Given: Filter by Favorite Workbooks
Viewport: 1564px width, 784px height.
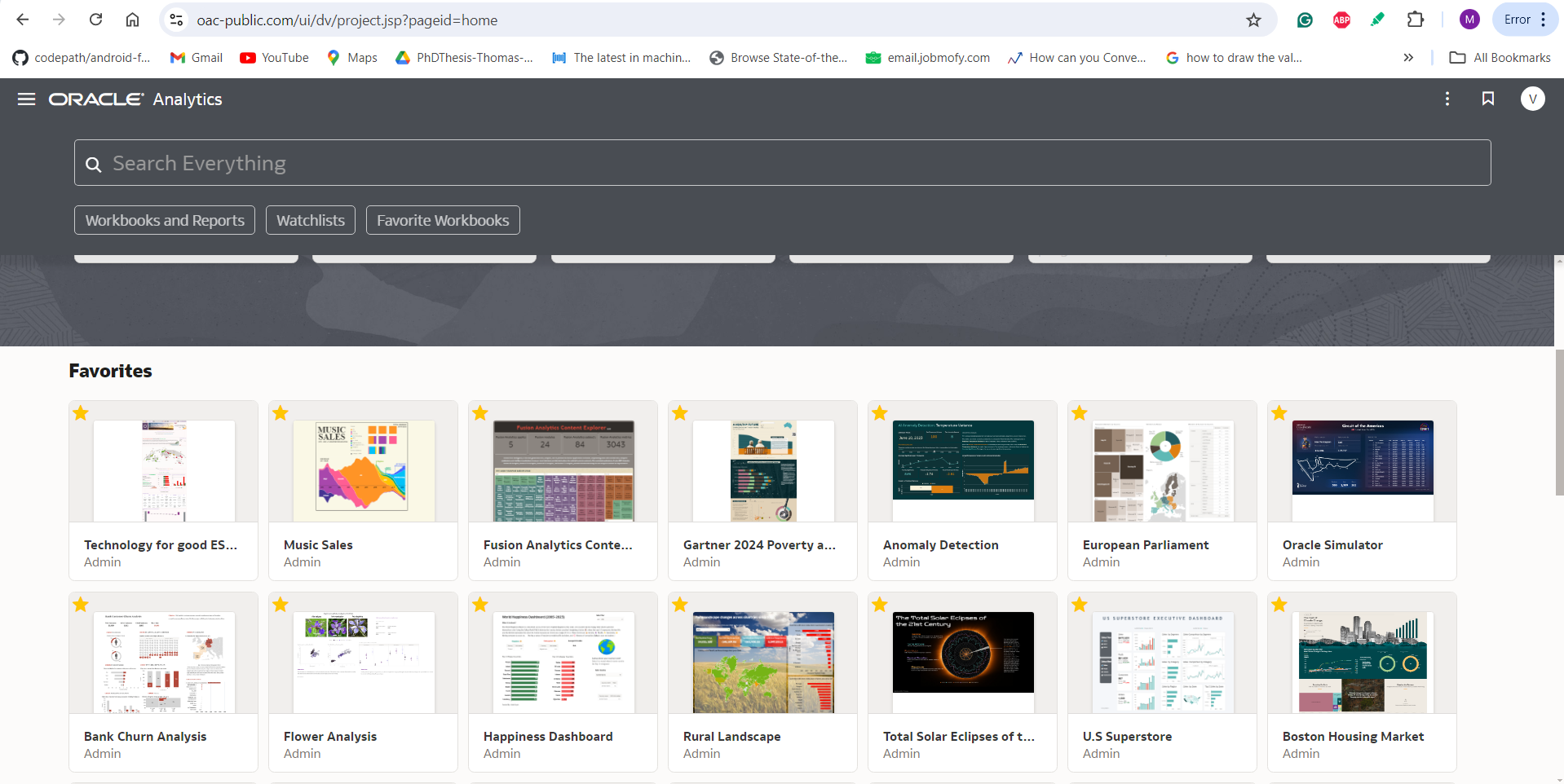Looking at the screenshot, I should pos(443,220).
